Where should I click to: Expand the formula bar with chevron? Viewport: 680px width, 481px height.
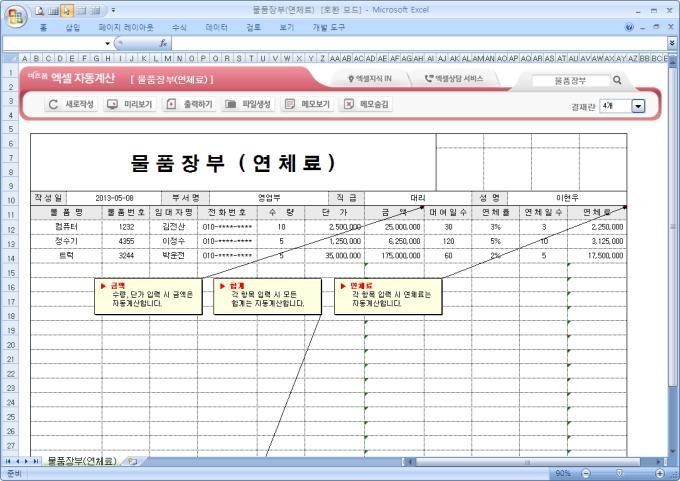[671, 43]
